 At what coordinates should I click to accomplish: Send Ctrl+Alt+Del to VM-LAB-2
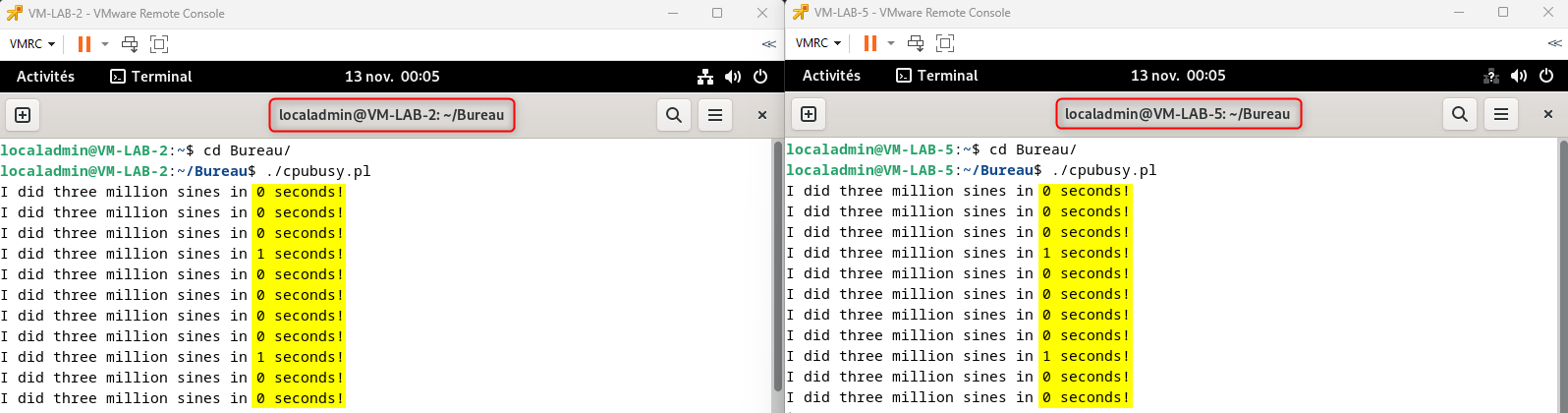point(130,44)
